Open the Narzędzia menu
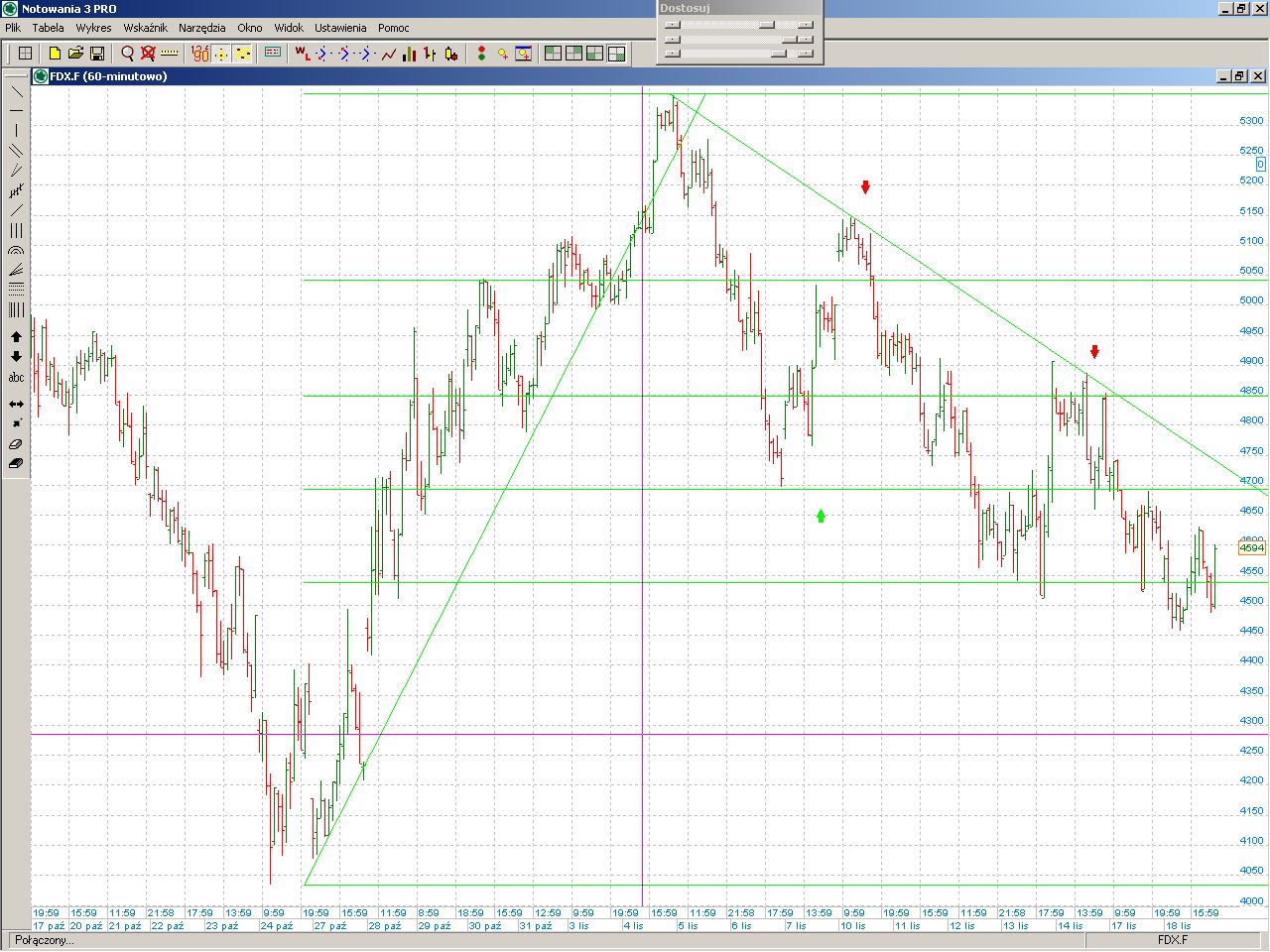 [201, 28]
